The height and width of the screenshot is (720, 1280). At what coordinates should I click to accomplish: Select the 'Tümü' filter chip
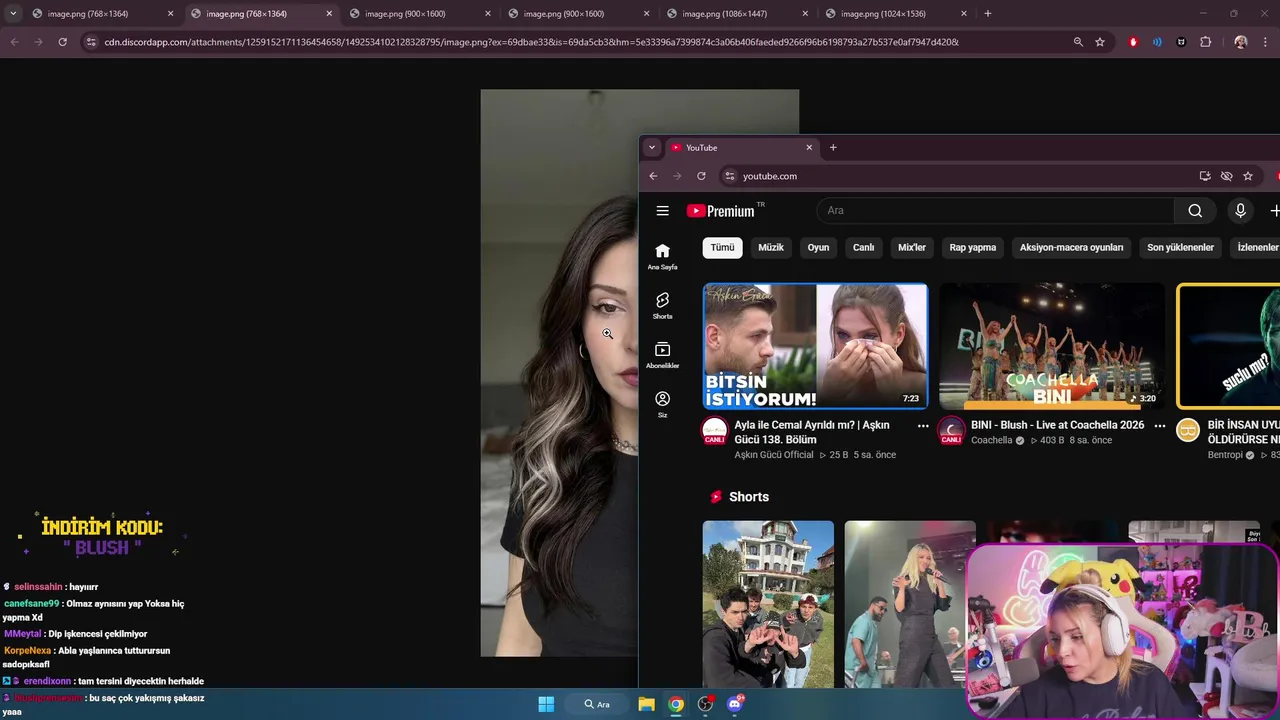(722, 247)
